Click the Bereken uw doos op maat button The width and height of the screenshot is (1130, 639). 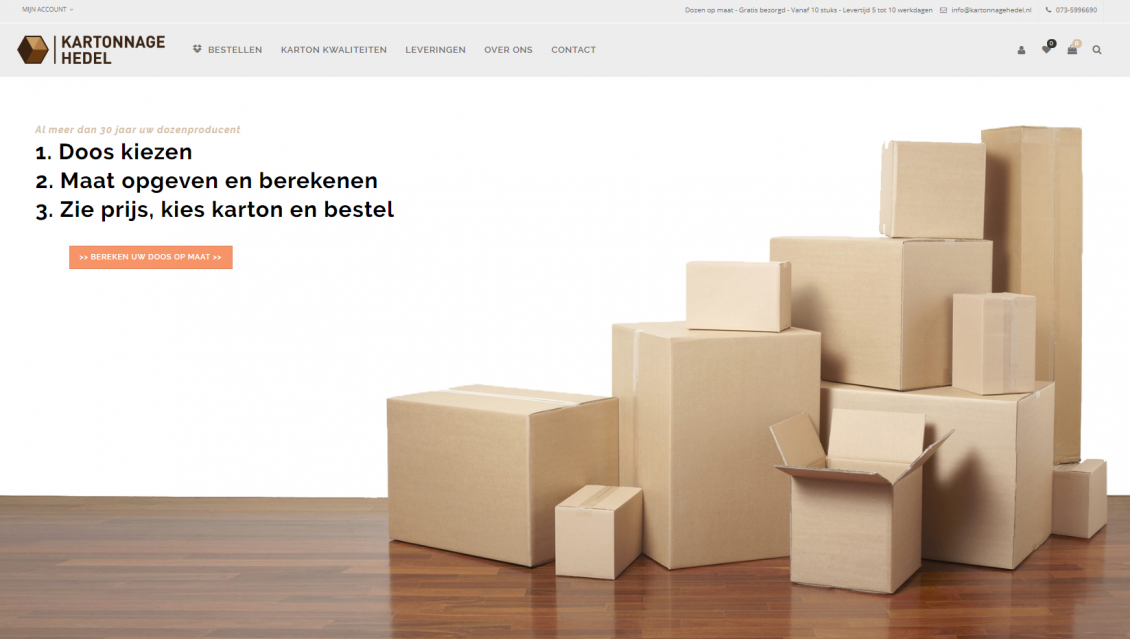pyautogui.click(x=151, y=257)
